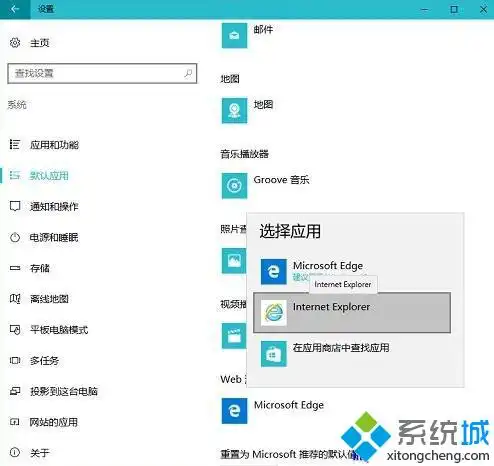Click the 平板电脑模式 tablet icon
This screenshot has width=494, height=466.
[x=15, y=330]
